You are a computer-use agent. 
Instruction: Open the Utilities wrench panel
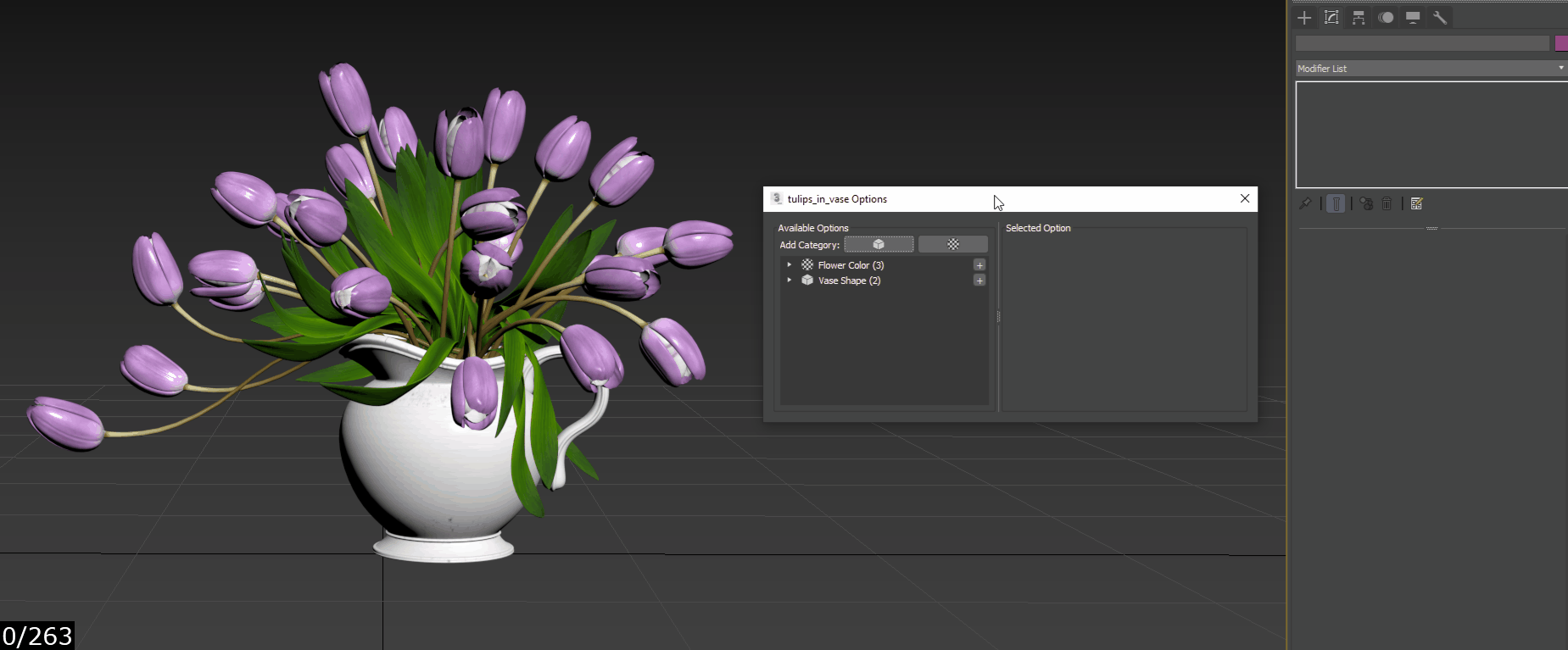coord(1440,18)
